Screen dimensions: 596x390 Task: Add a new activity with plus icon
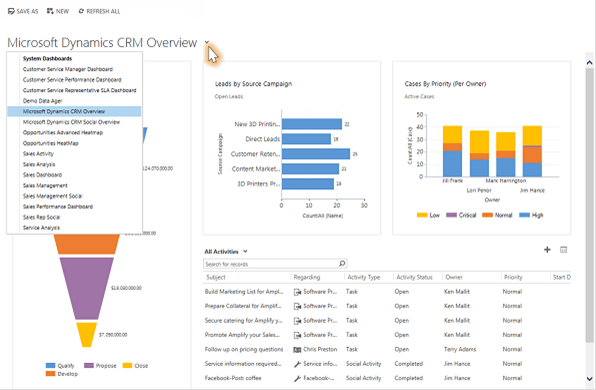547,250
